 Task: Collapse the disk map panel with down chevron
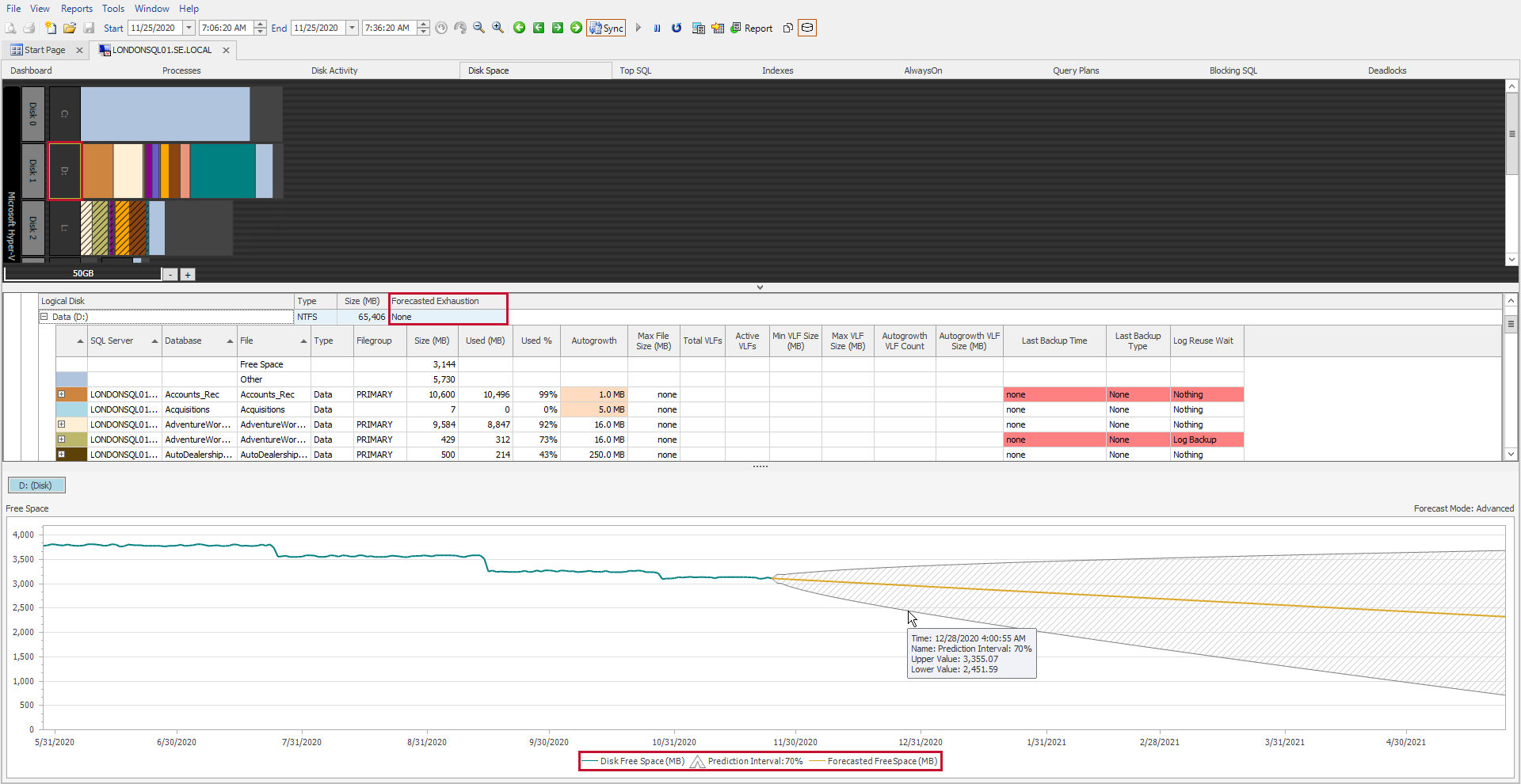(760, 287)
